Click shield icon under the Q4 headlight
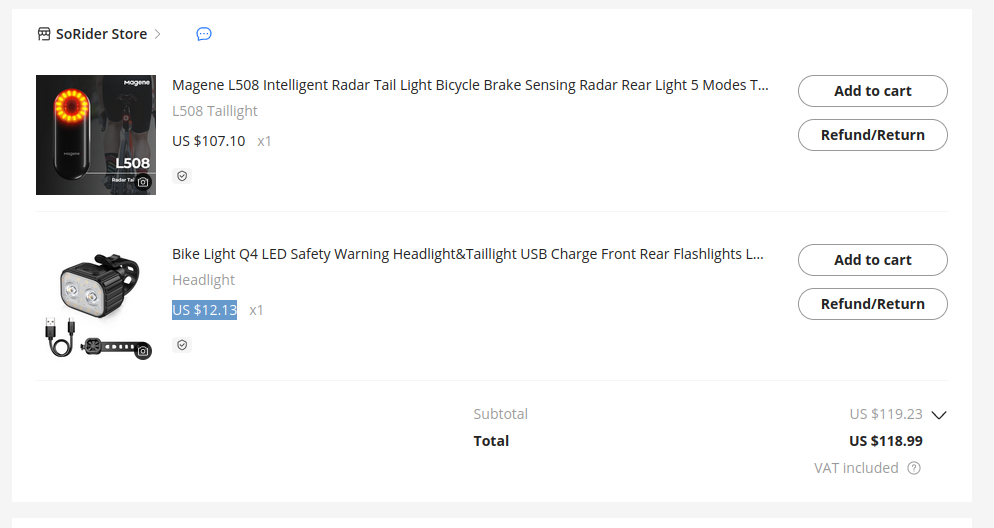994x528 pixels. 181,345
